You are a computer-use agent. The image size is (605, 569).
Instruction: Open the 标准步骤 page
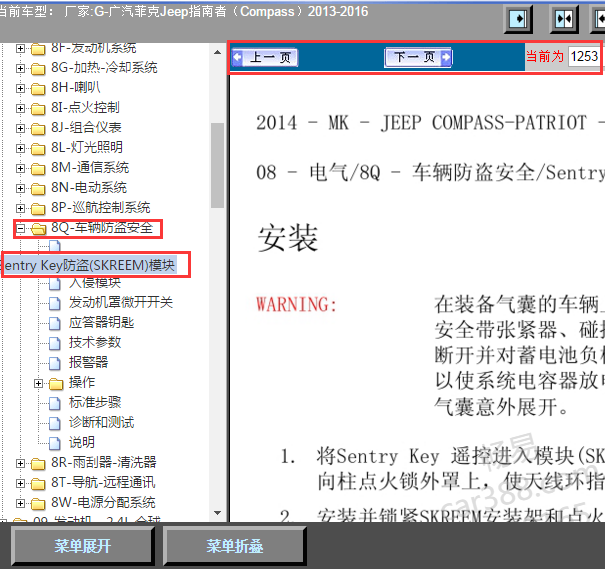click(x=95, y=402)
